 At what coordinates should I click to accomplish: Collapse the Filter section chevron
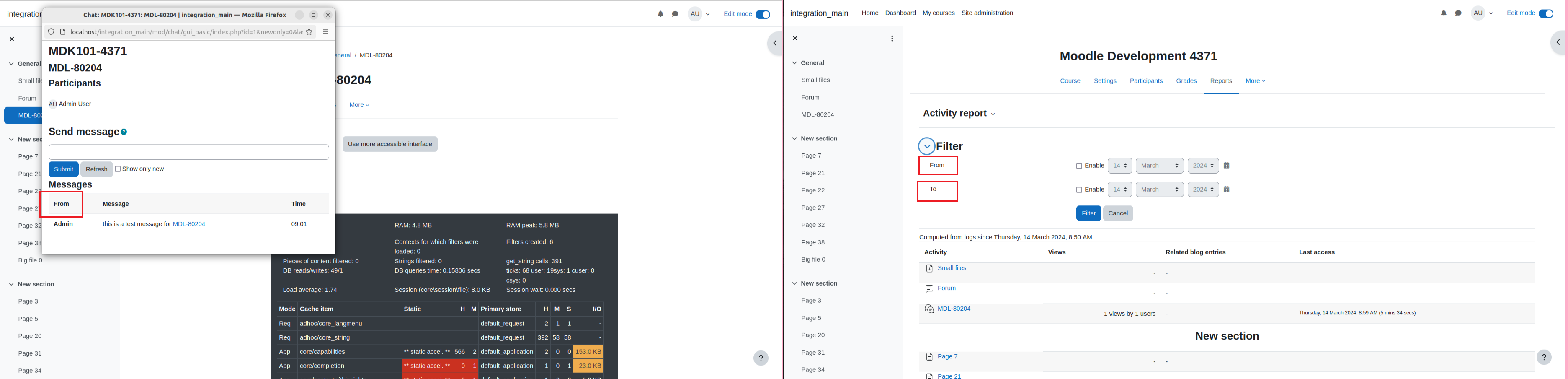coord(926,146)
